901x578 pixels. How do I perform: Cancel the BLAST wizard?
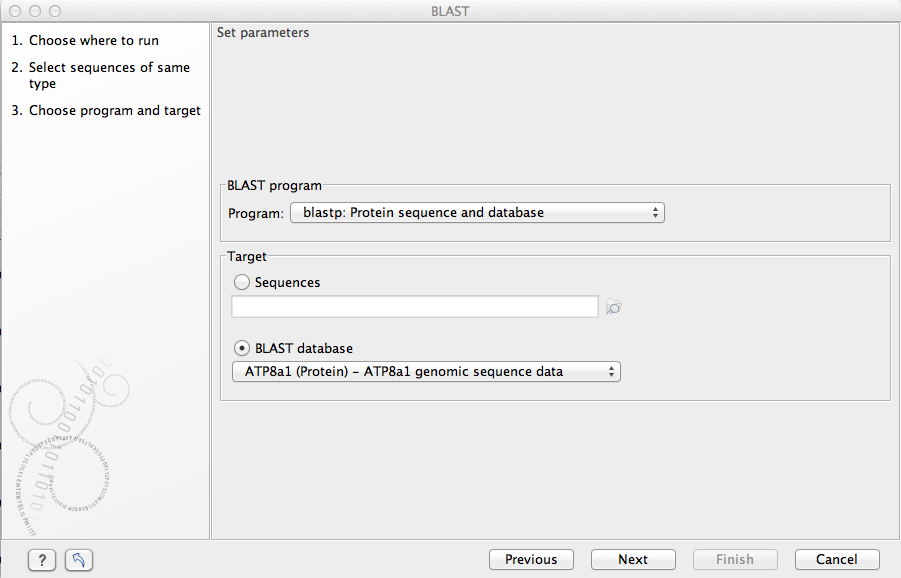pos(837,560)
